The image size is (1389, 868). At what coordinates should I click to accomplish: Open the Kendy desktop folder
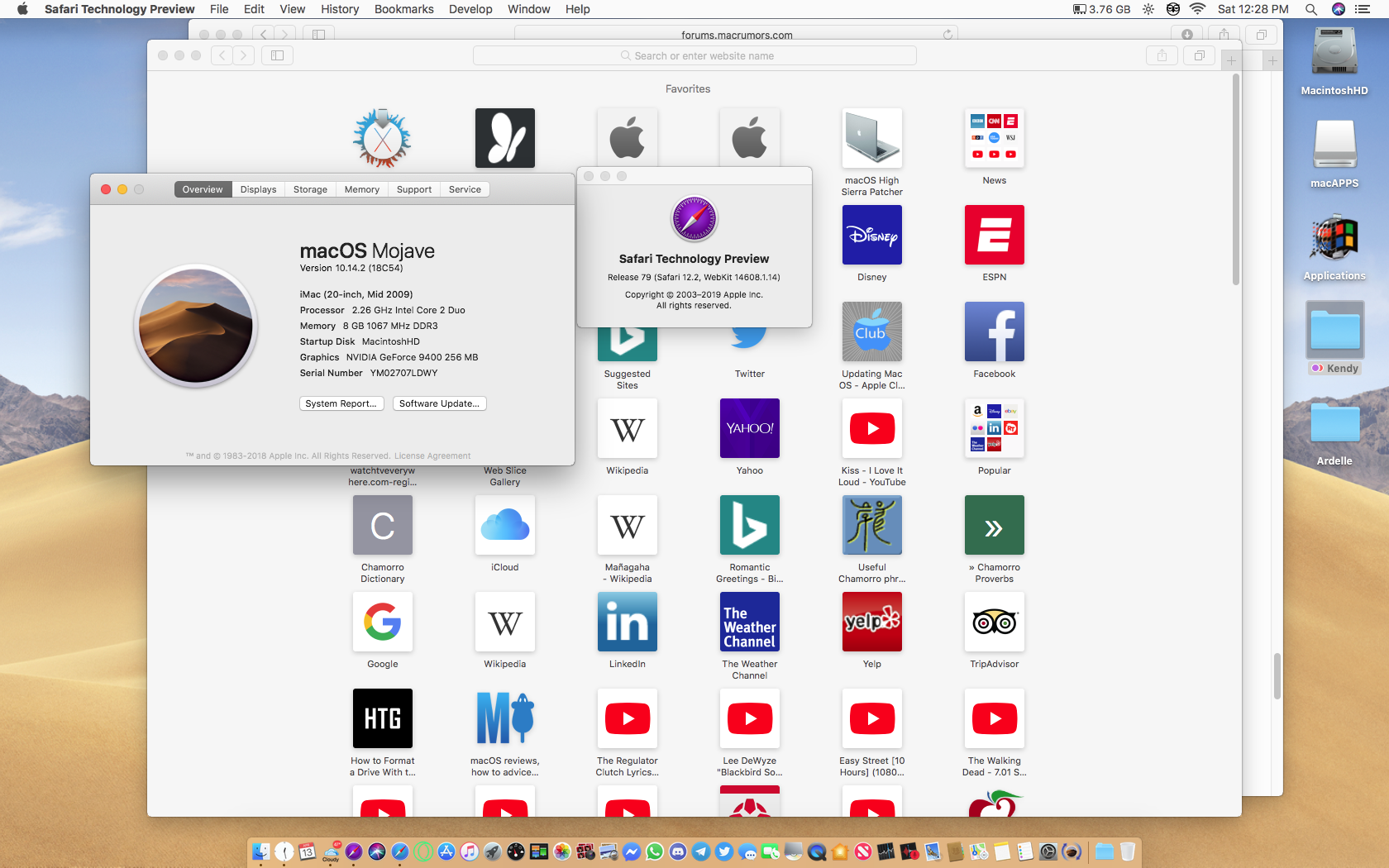[1334, 331]
